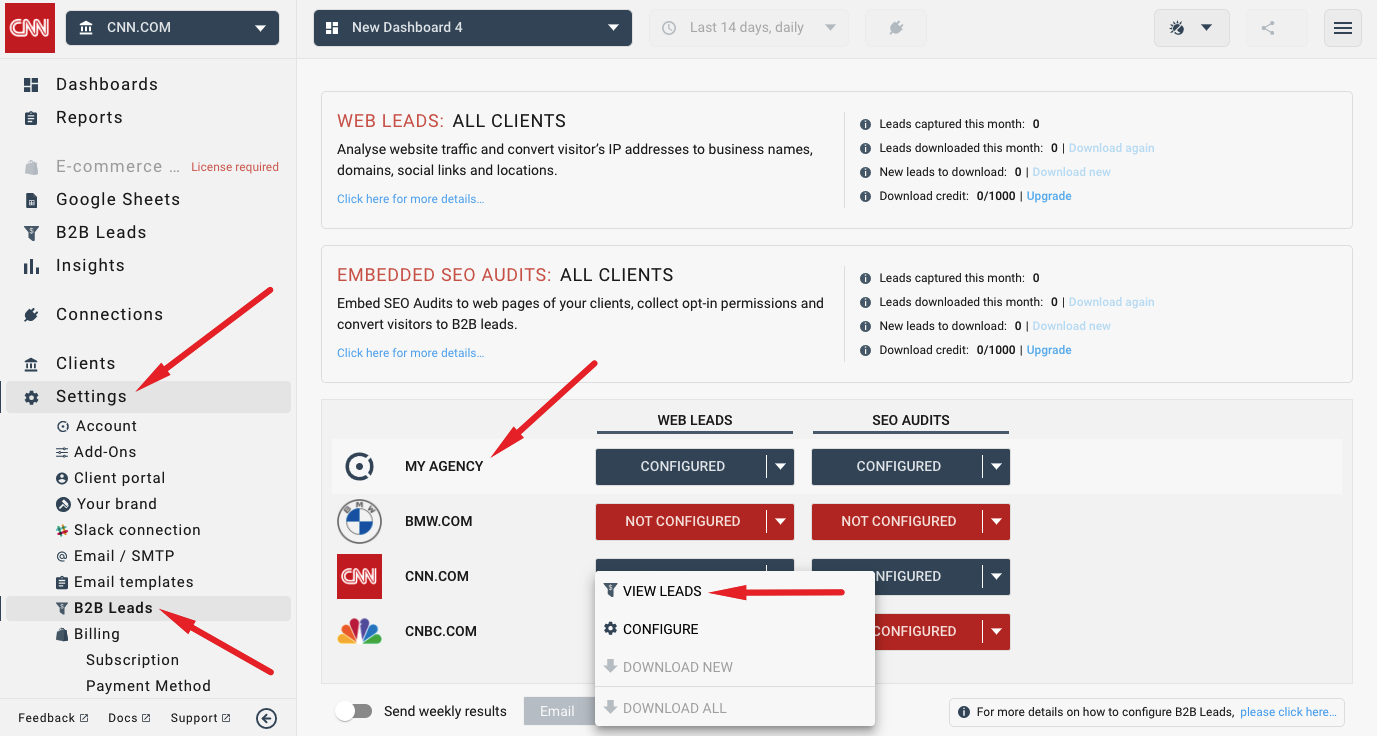Viewport: 1377px width, 736px height.
Task: Open Connections in the sidebar
Action: click(x=109, y=314)
